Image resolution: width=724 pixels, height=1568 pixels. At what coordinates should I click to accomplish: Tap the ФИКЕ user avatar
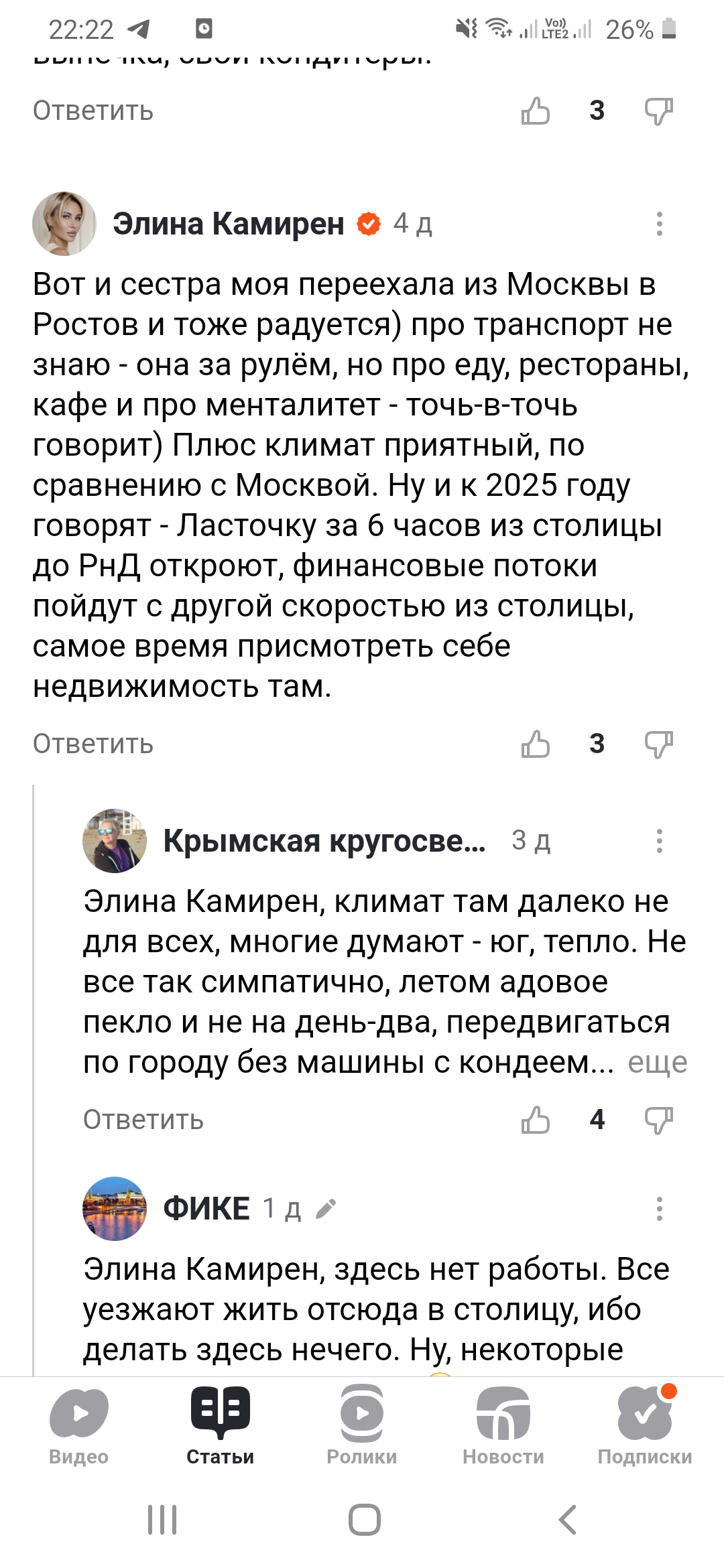115,1208
